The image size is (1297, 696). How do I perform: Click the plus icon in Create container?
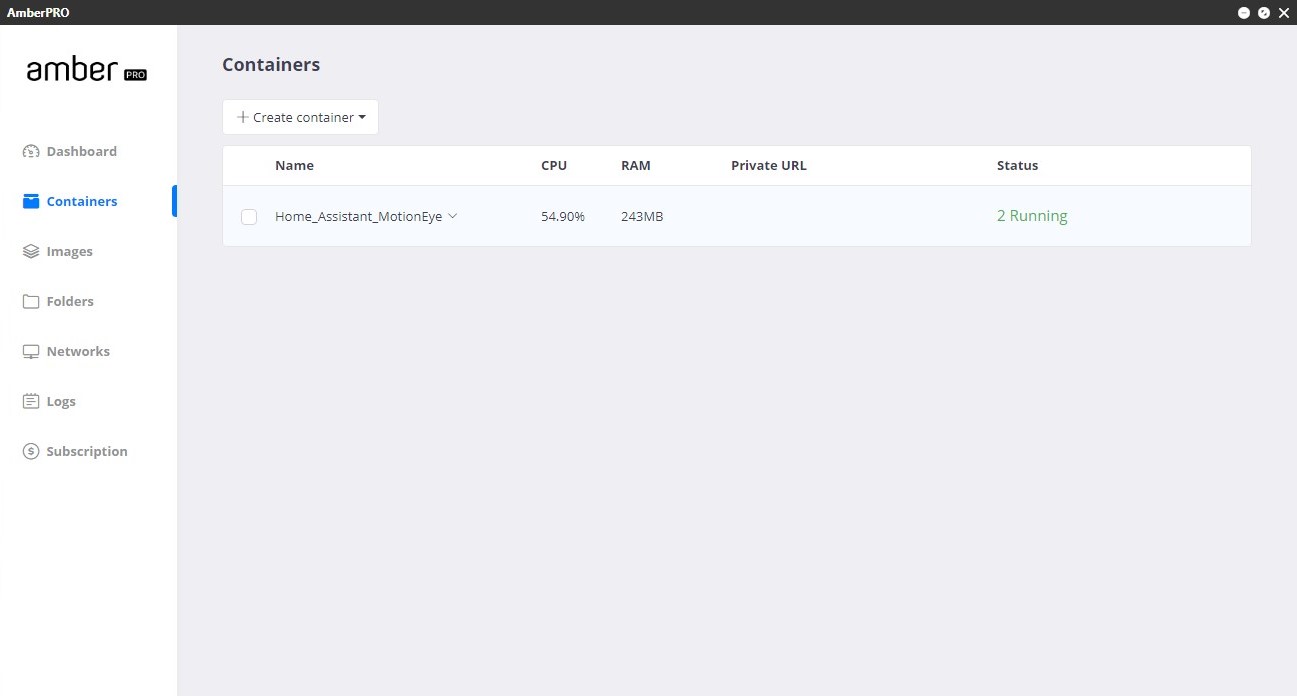point(242,117)
